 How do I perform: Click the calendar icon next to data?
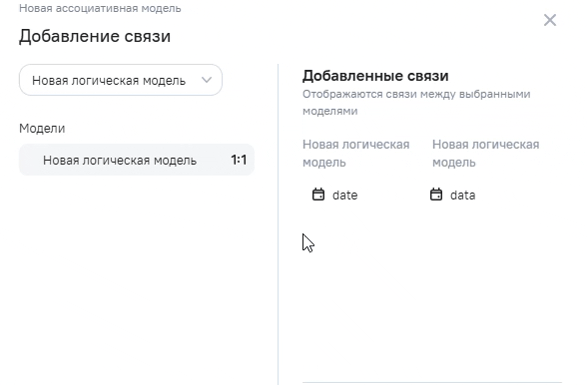(x=436, y=194)
